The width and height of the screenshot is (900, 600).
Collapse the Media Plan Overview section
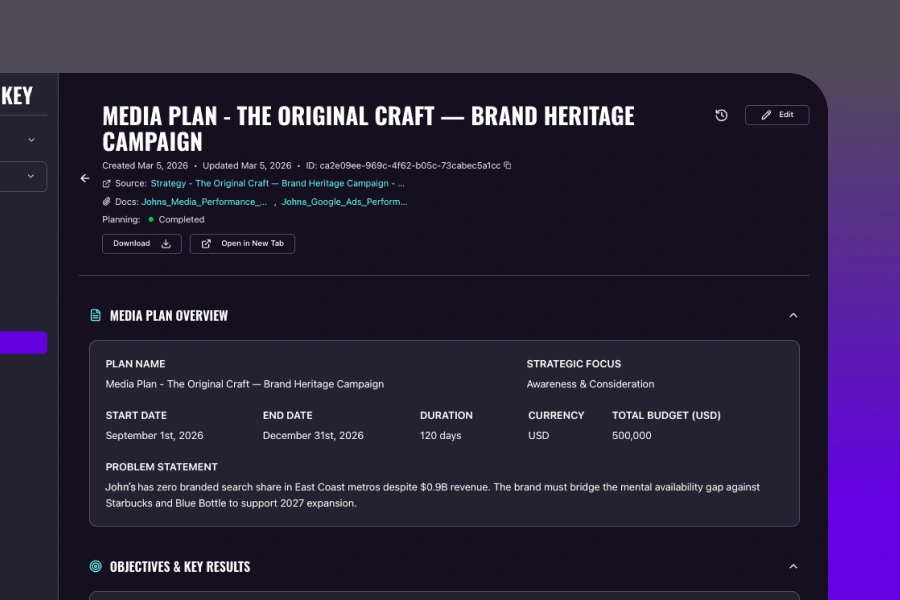793,314
